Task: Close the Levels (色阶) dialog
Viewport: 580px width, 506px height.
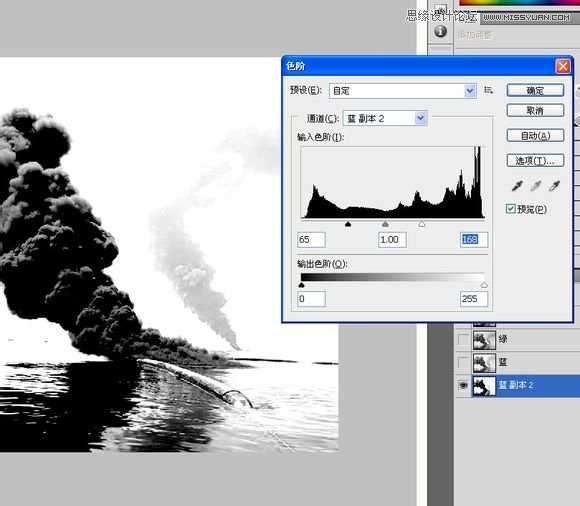Action: point(563,67)
